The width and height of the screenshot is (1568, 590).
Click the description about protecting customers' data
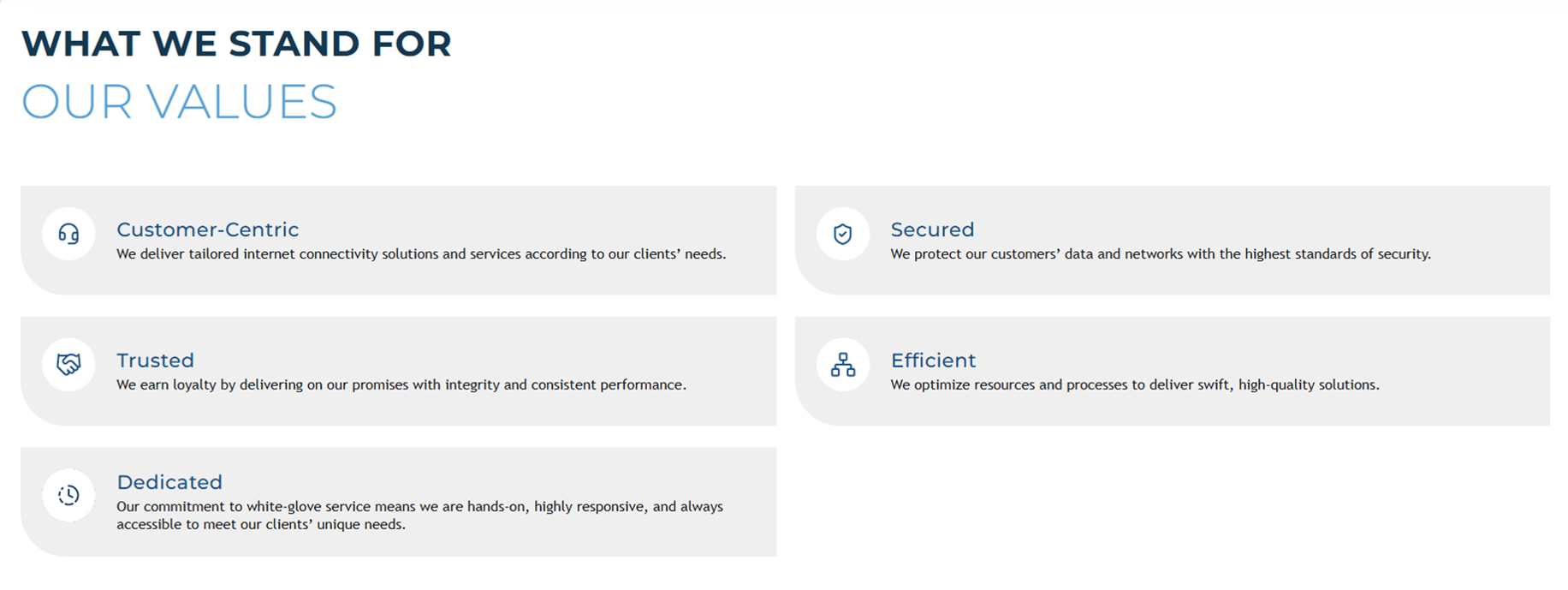coord(1160,254)
